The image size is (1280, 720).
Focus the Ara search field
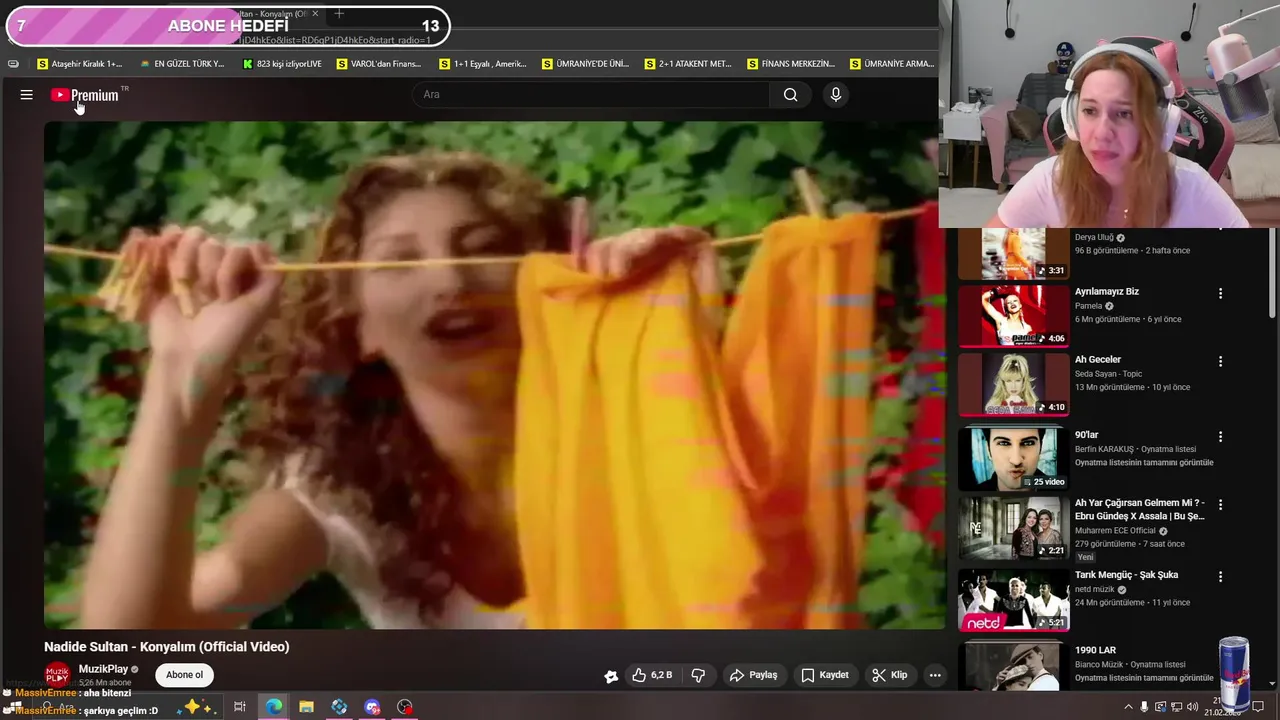591,95
